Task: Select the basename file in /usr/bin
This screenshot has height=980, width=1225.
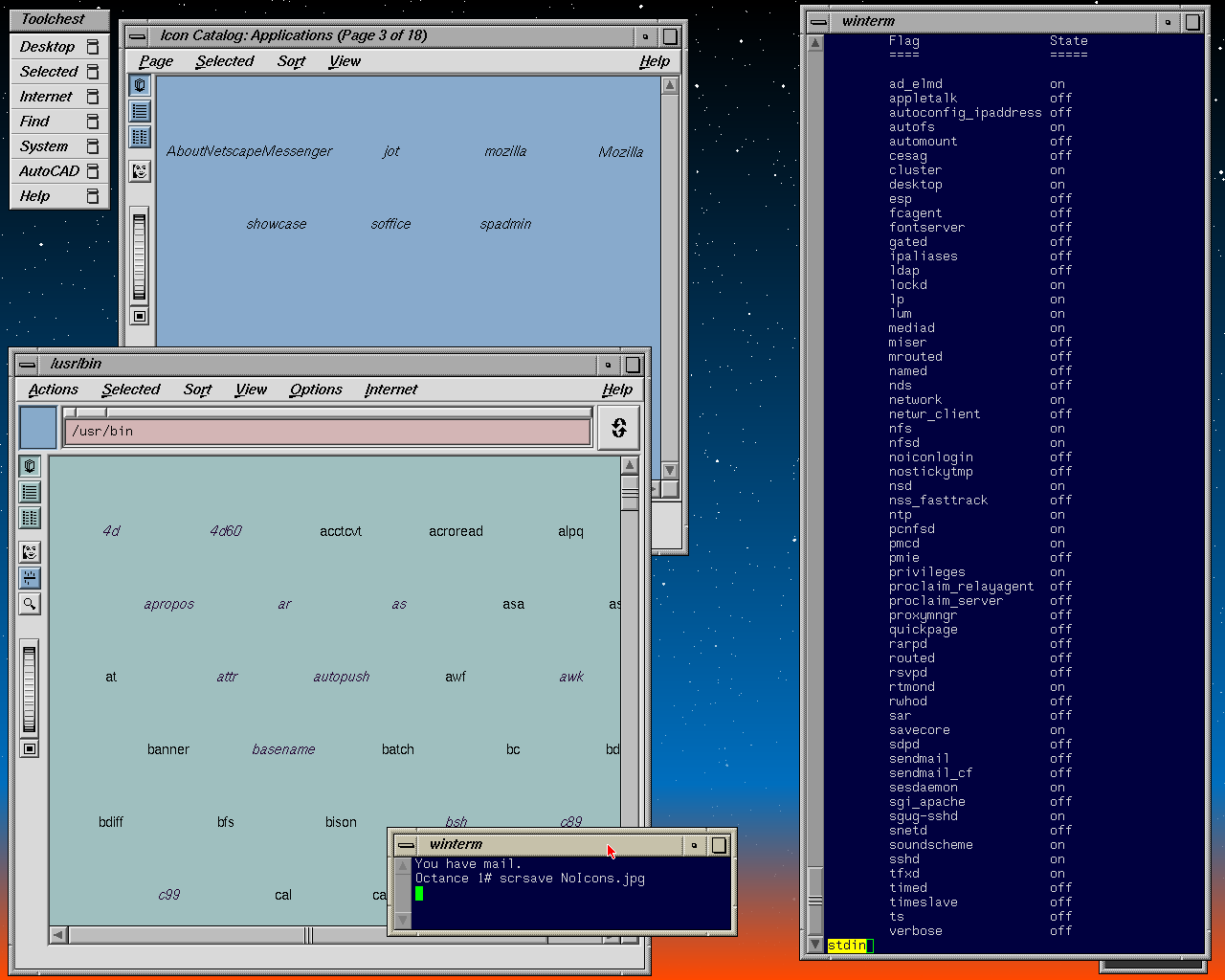Action: [x=283, y=749]
